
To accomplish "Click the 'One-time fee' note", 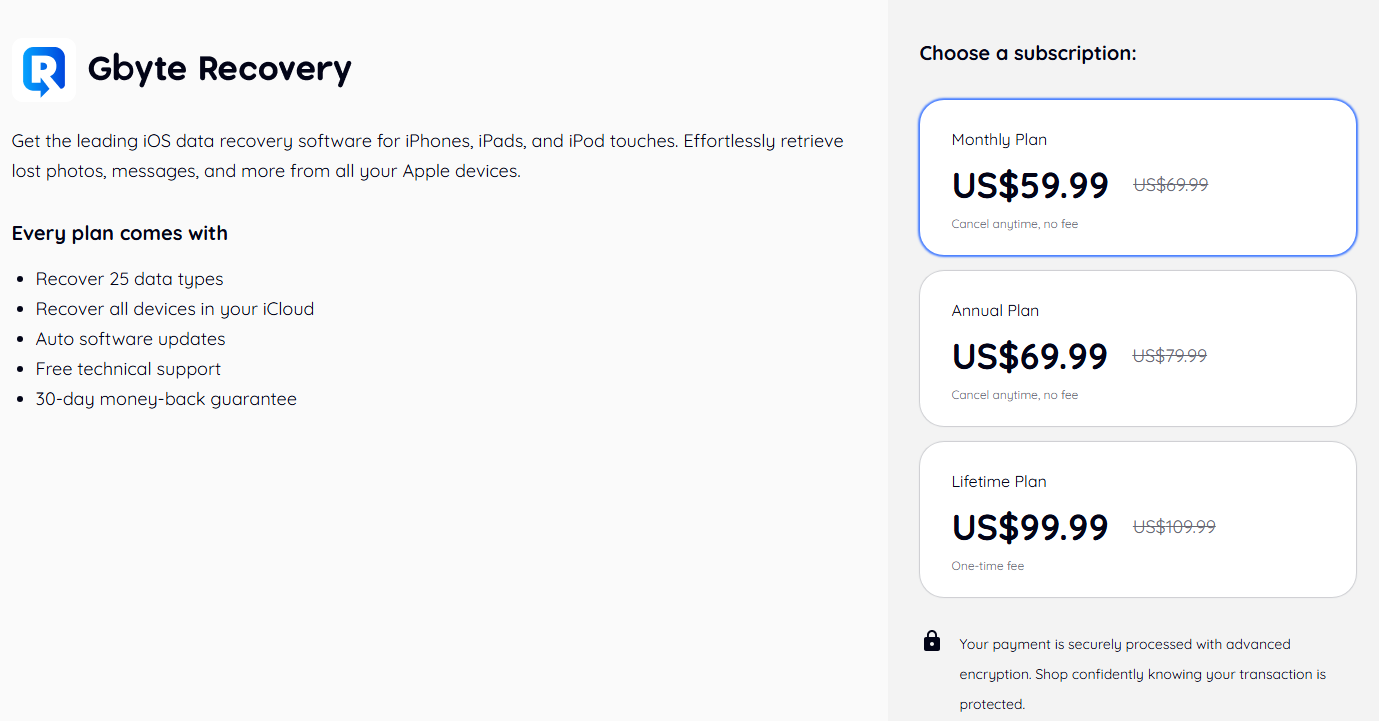I will [988, 566].
